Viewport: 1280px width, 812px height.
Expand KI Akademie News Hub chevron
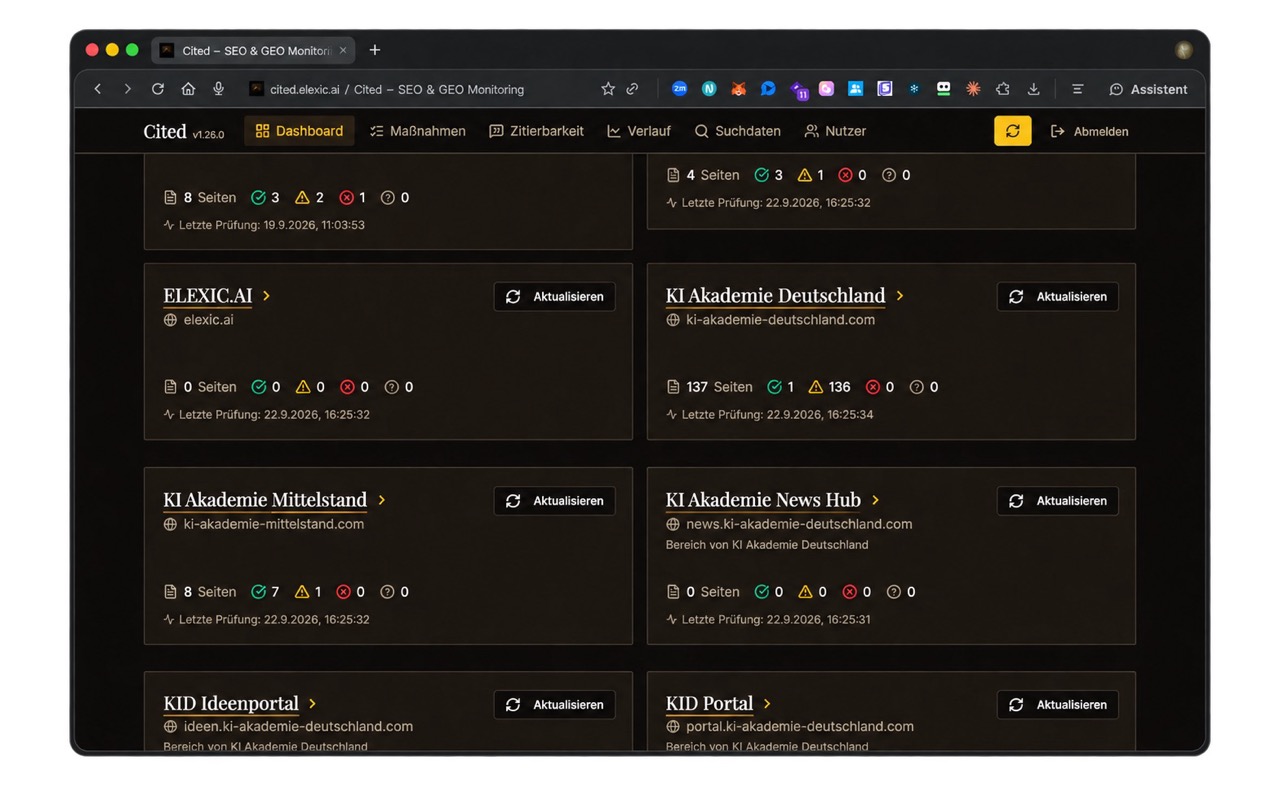point(875,500)
